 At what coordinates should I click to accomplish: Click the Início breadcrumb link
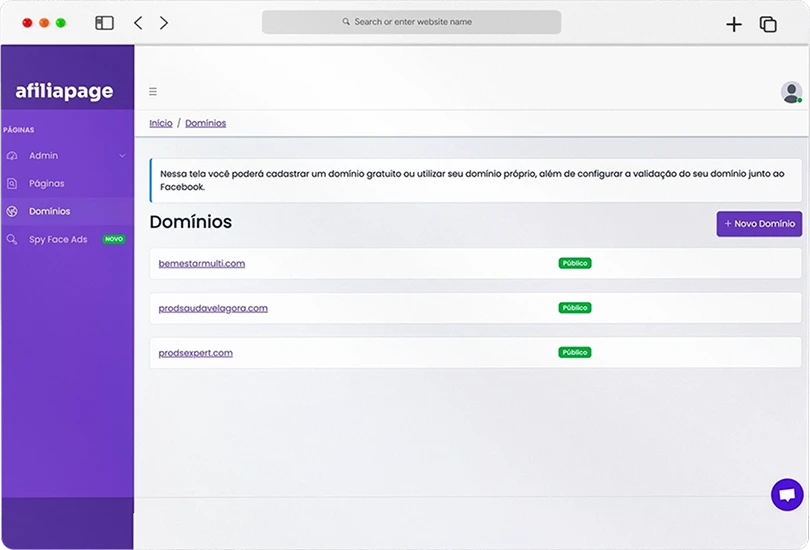[x=160, y=123]
